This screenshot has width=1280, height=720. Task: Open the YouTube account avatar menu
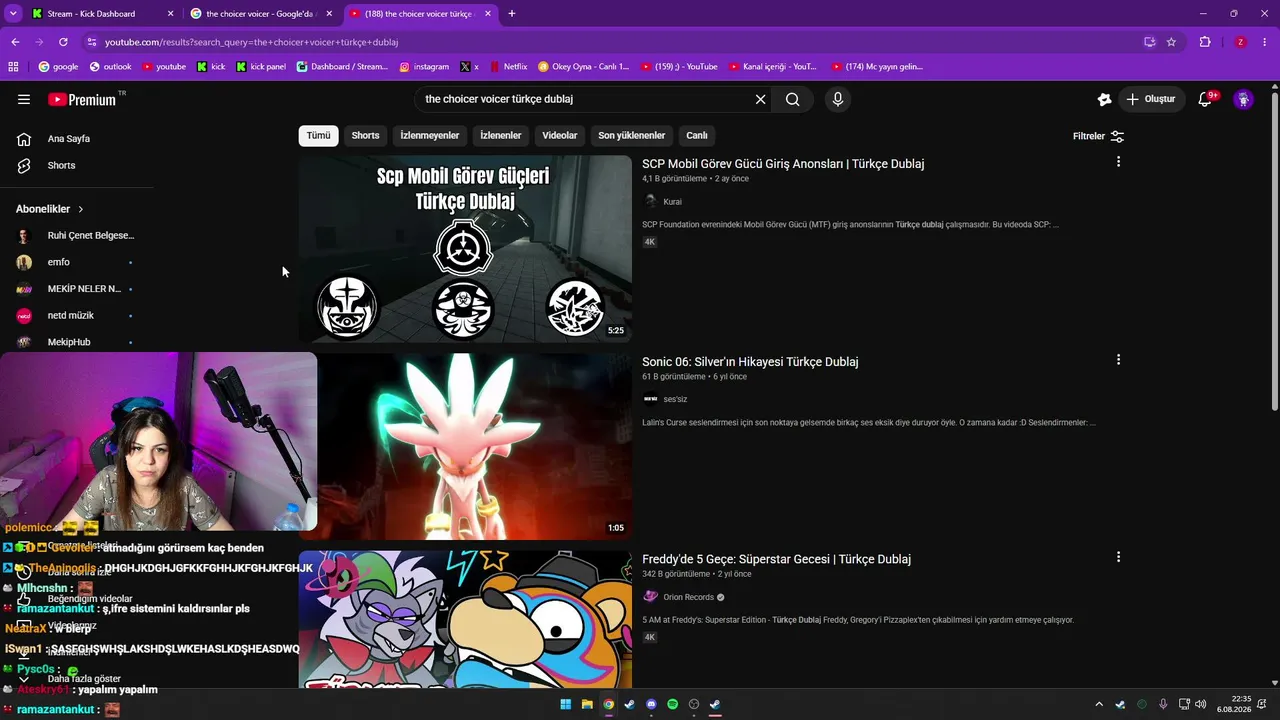tap(1243, 99)
